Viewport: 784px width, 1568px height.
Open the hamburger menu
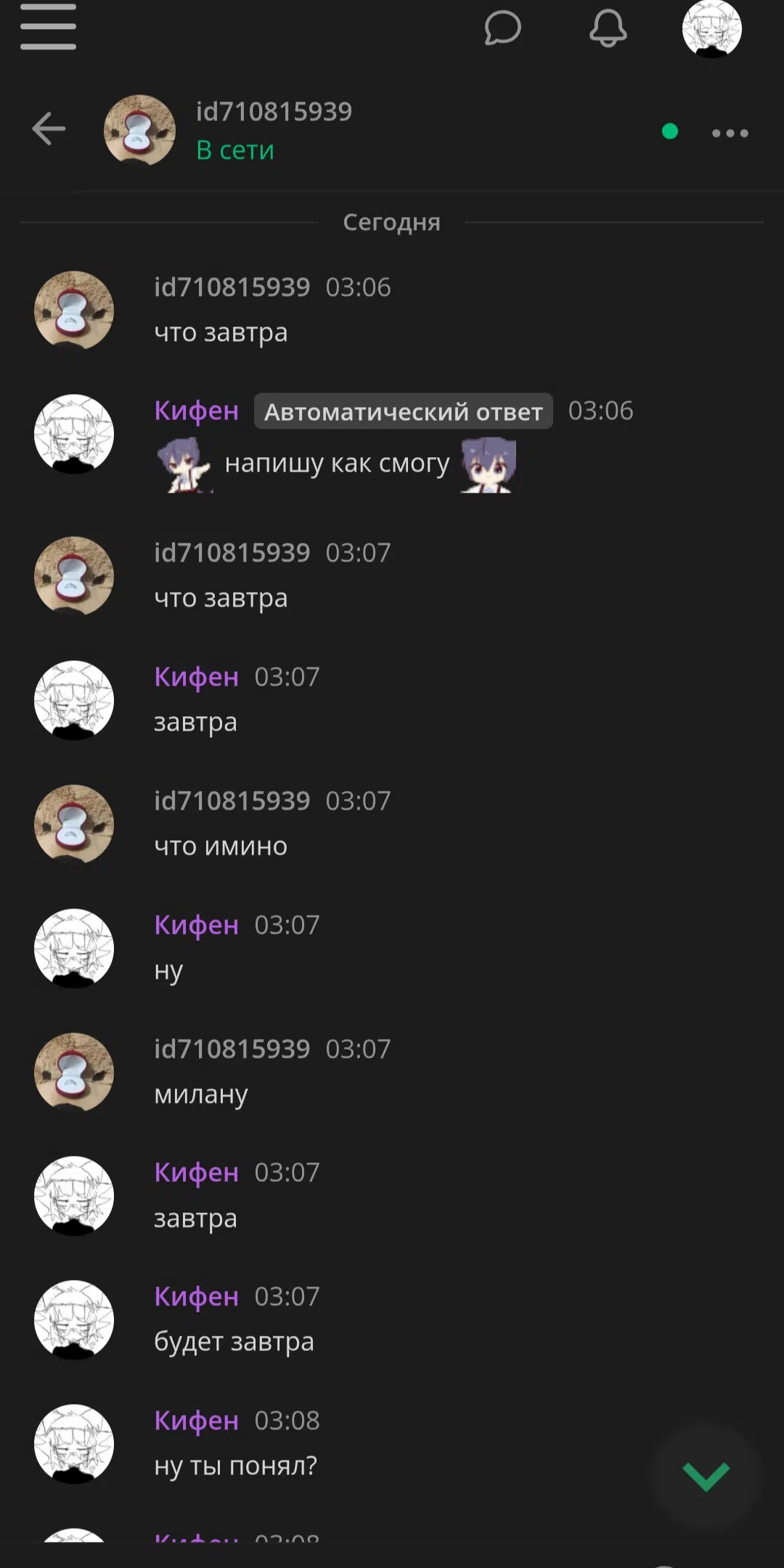point(48,27)
